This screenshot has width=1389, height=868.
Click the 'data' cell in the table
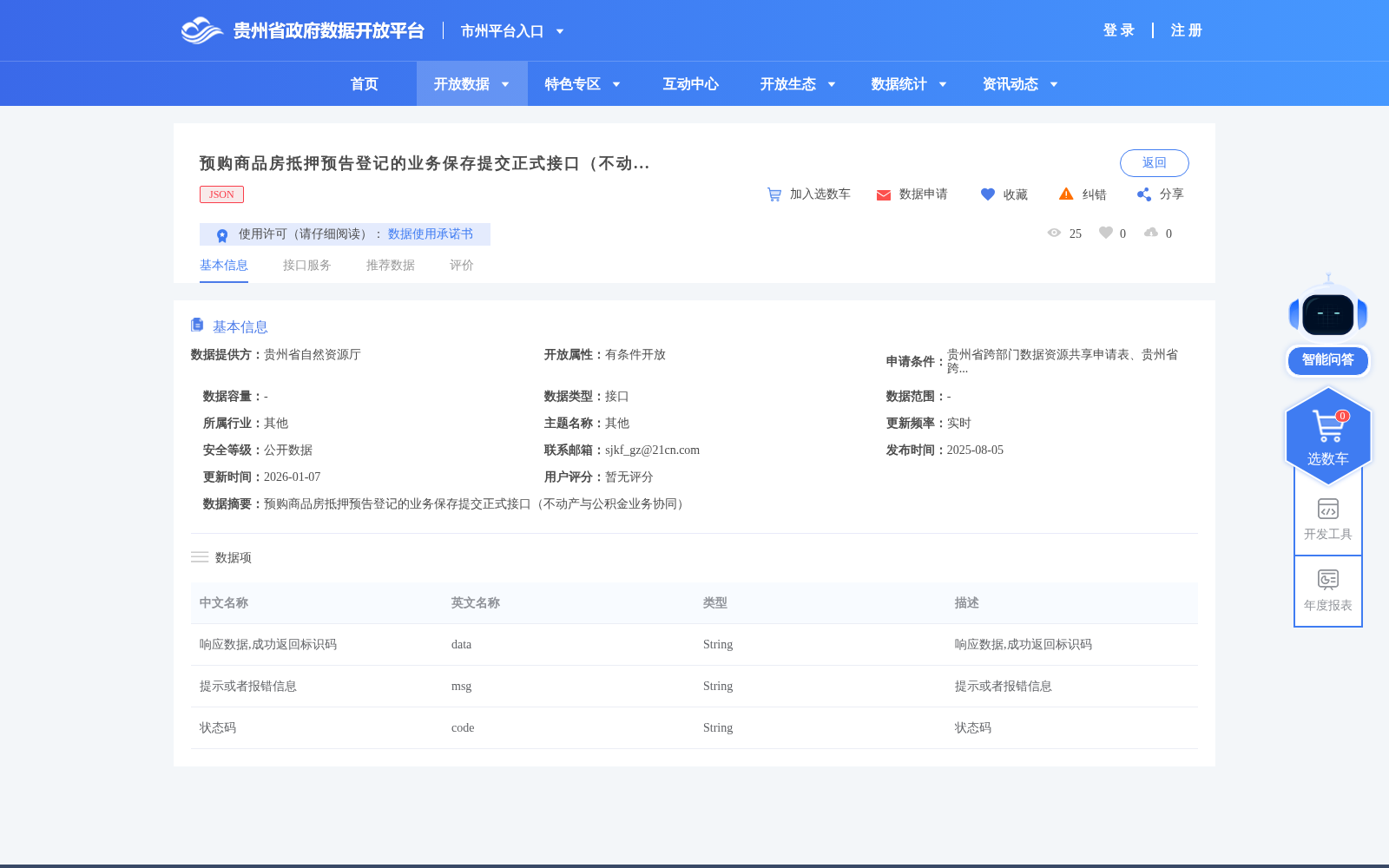pos(462,645)
